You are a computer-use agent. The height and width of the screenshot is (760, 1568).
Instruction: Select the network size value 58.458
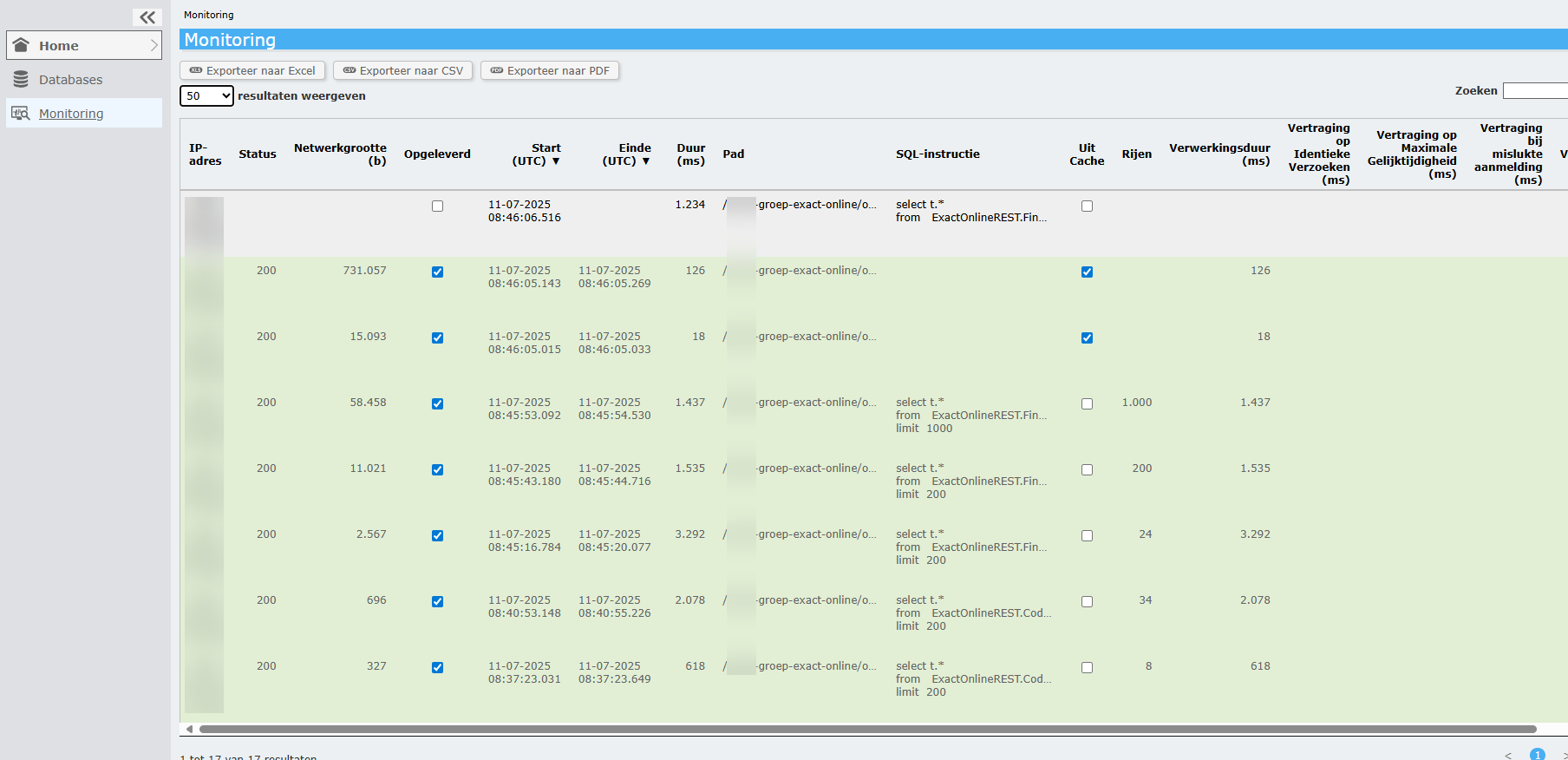pos(368,403)
